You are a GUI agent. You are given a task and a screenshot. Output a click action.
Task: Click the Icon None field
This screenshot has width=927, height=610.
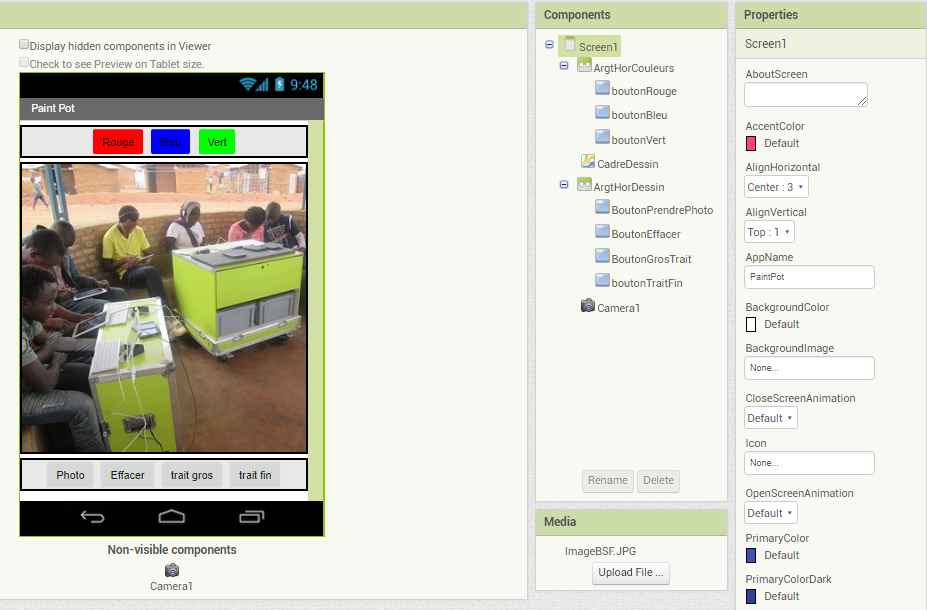809,463
